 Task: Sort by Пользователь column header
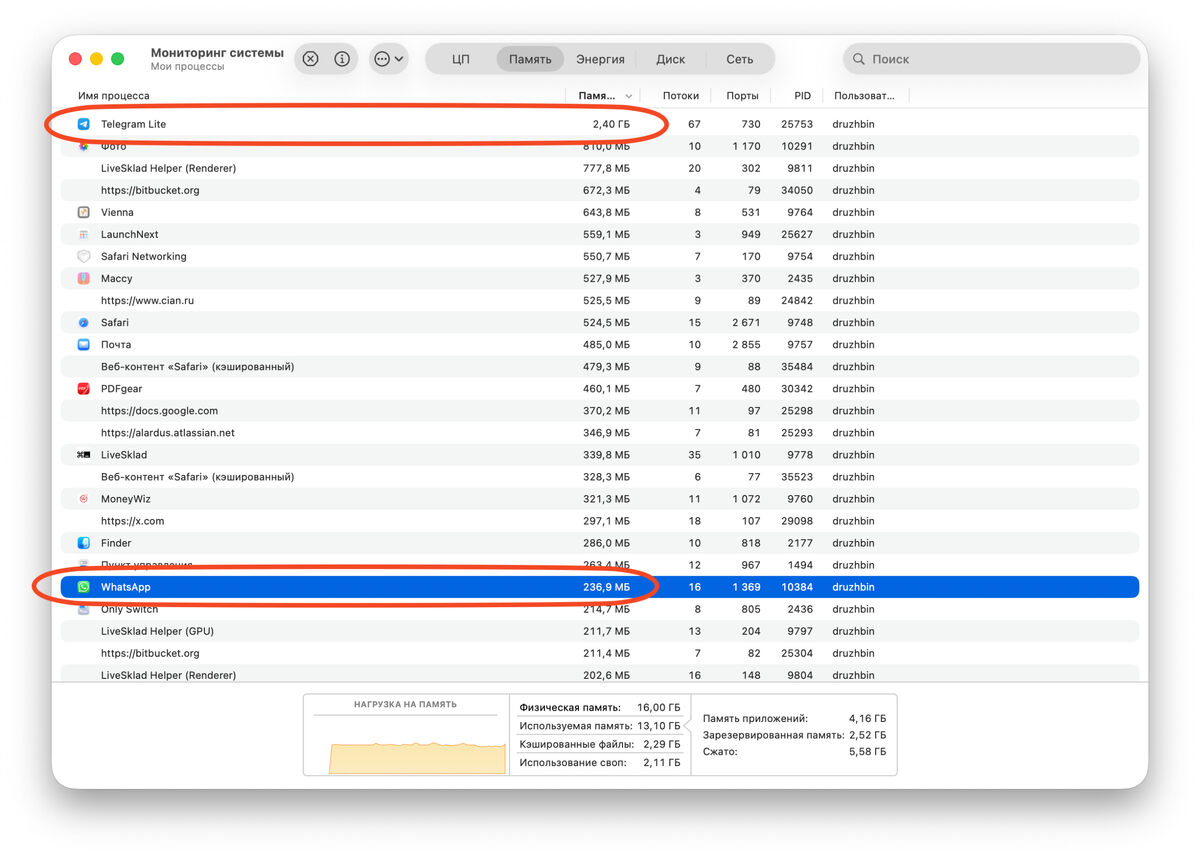tap(865, 96)
